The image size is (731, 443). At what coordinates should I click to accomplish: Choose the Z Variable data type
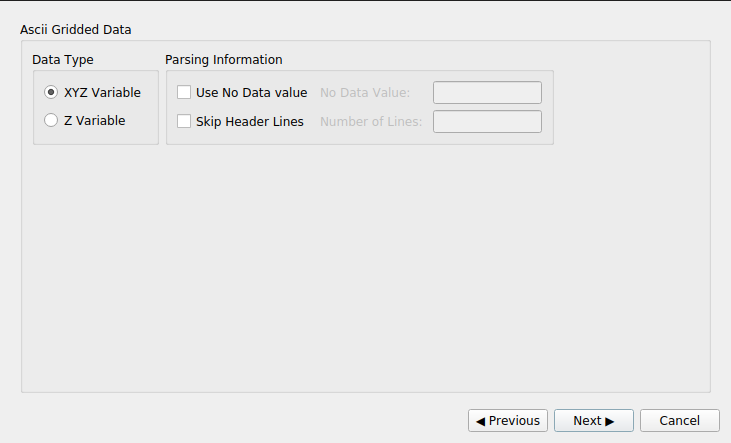point(51,121)
